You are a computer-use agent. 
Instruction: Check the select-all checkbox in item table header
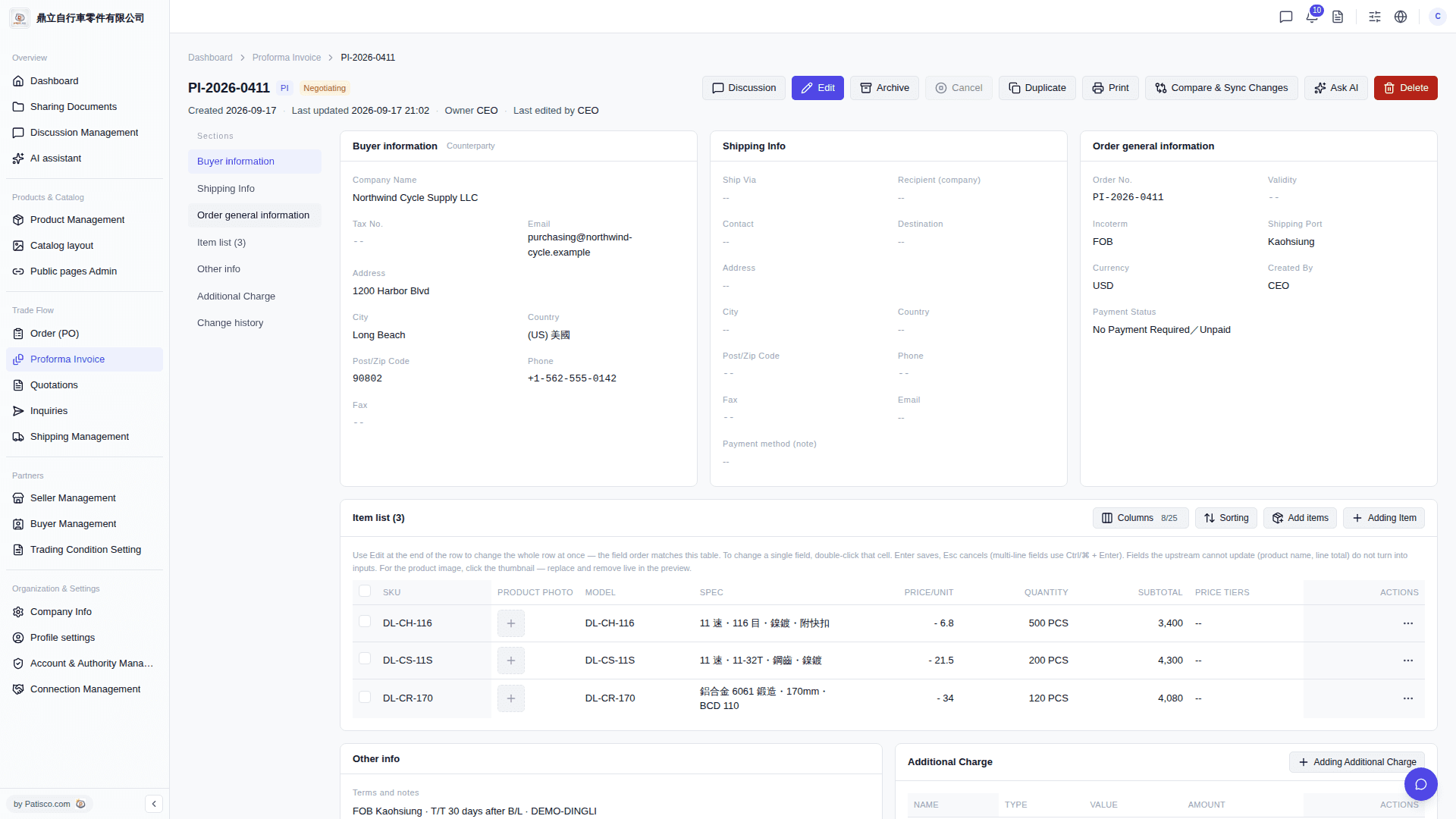[365, 591]
